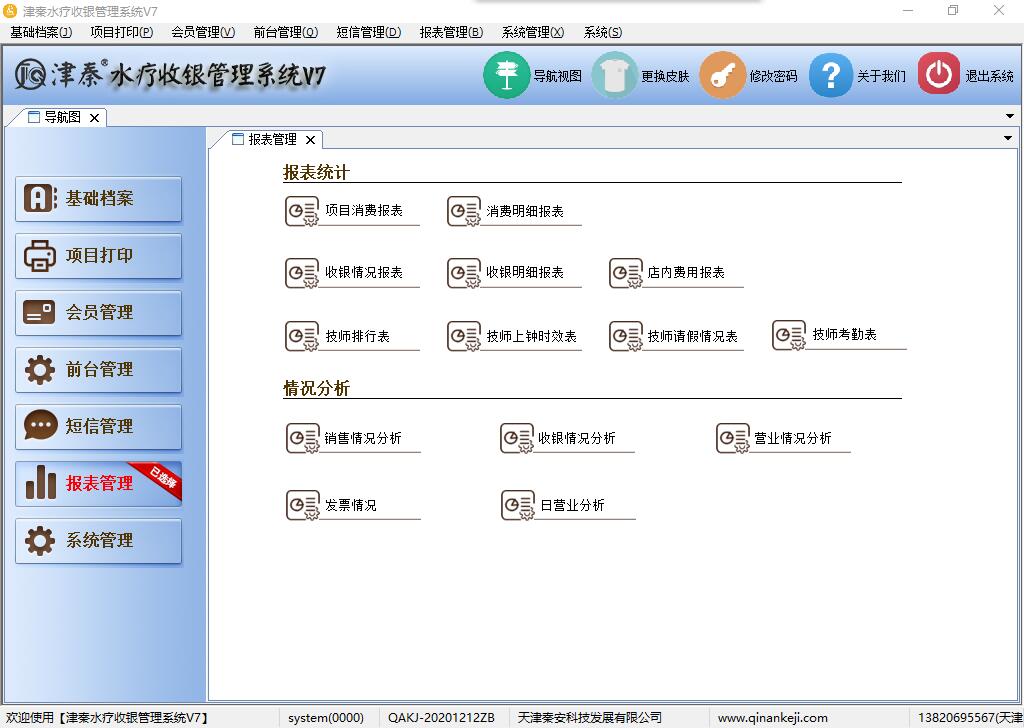Viewport: 1024px width, 728px height.
Task: Open the 店内费用报表 report icon
Action: tap(626, 273)
